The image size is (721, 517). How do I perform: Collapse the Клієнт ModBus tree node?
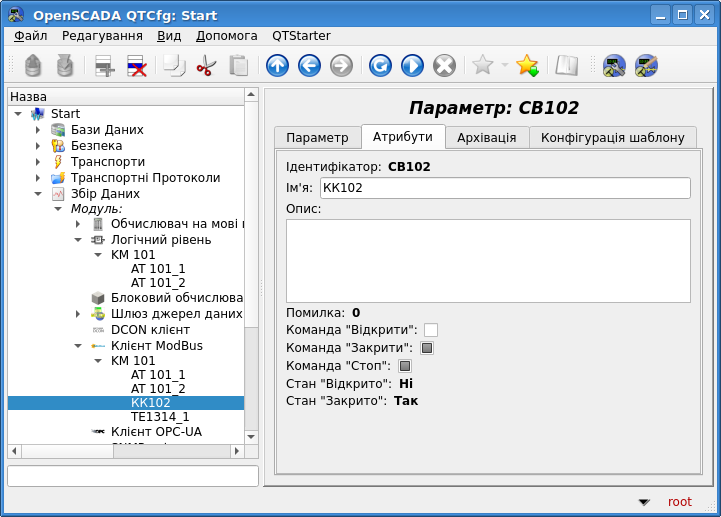coord(78,345)
